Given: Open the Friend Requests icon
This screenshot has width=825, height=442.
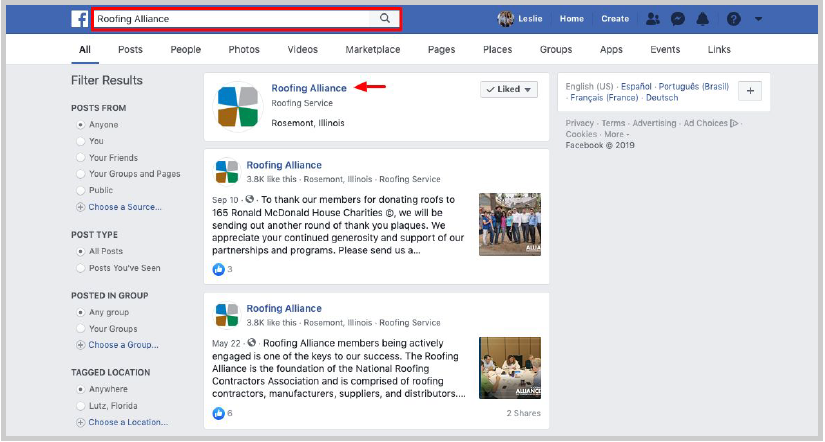Looking at the screenshot, I should tap(653, 19).
